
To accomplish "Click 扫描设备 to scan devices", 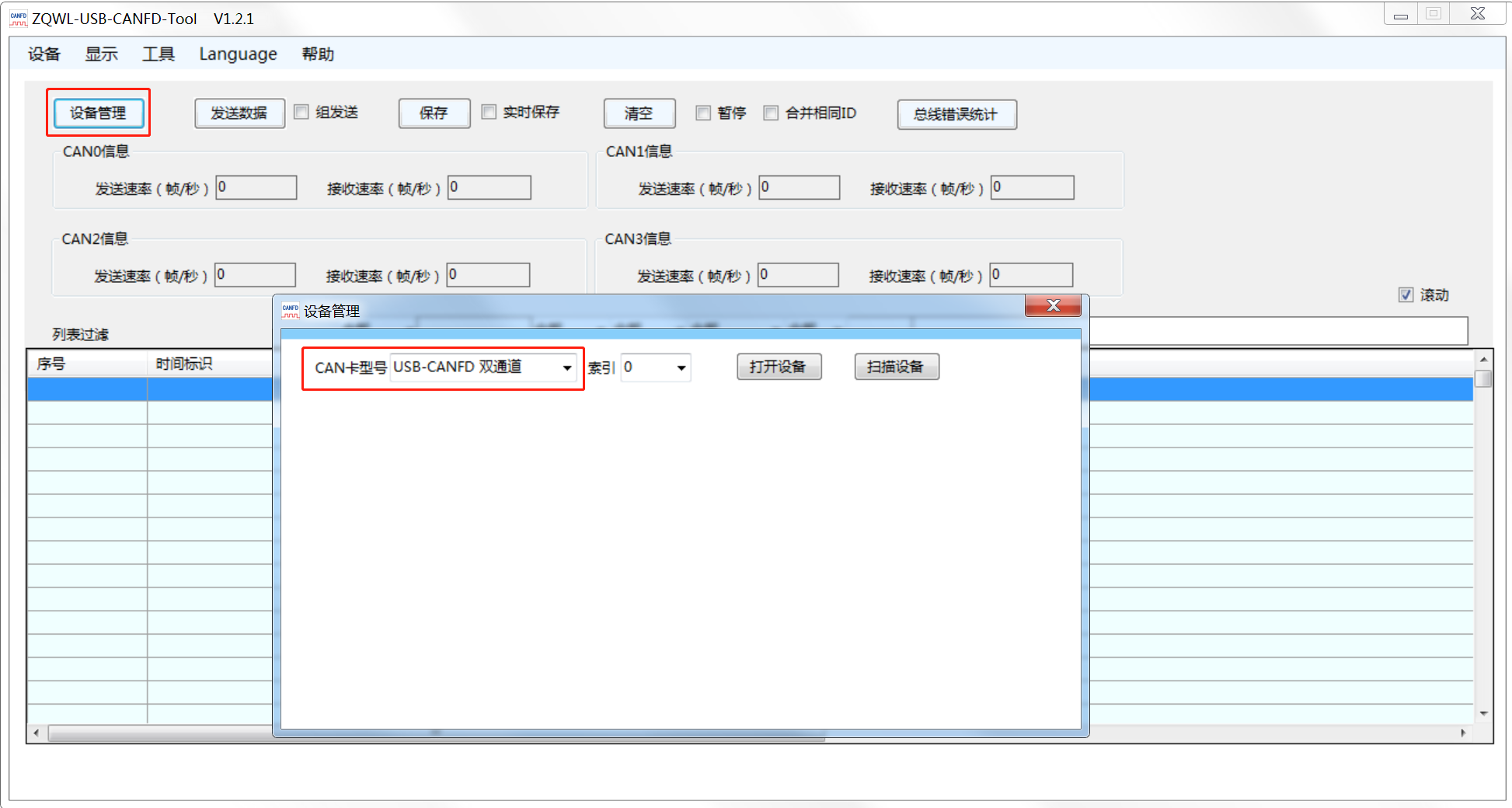I will click(x=897, y=367).
